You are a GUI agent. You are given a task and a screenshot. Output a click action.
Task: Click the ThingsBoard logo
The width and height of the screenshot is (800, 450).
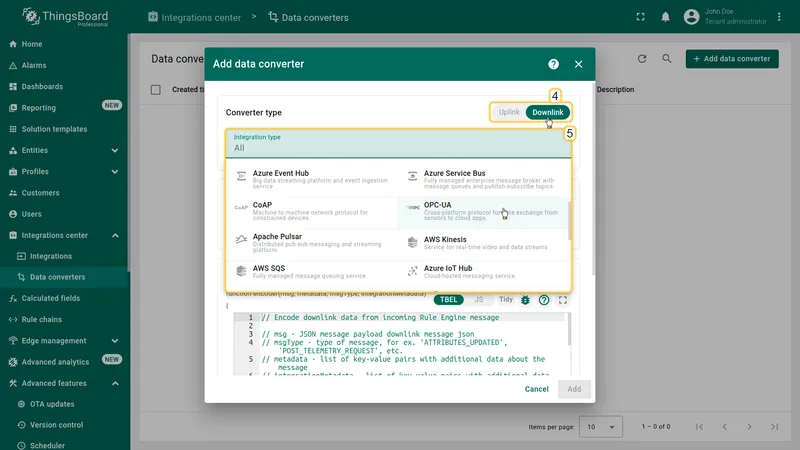pyautogui.click(x=65, y=17)
